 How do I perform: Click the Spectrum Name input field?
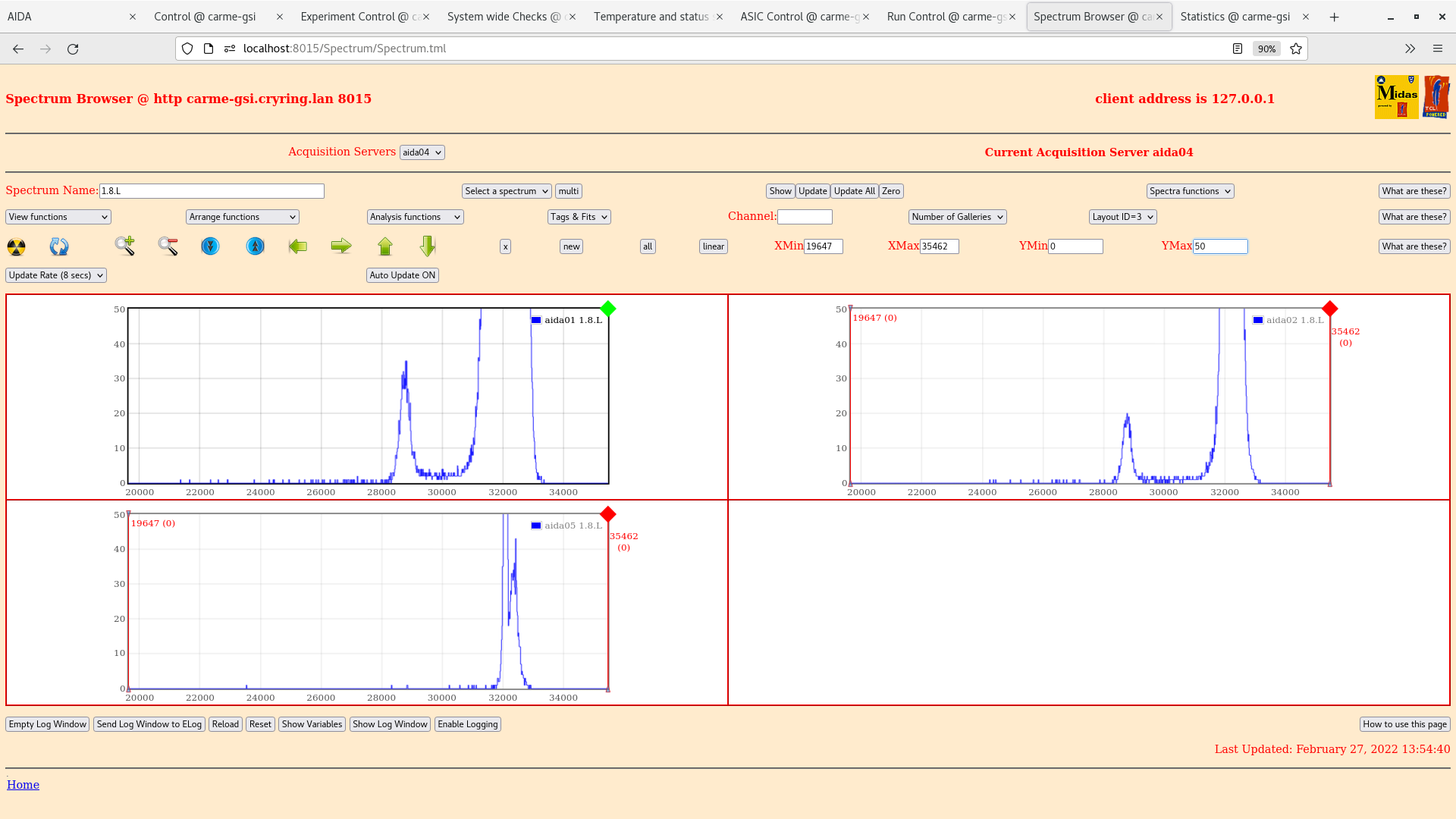[x=212, y=191]
